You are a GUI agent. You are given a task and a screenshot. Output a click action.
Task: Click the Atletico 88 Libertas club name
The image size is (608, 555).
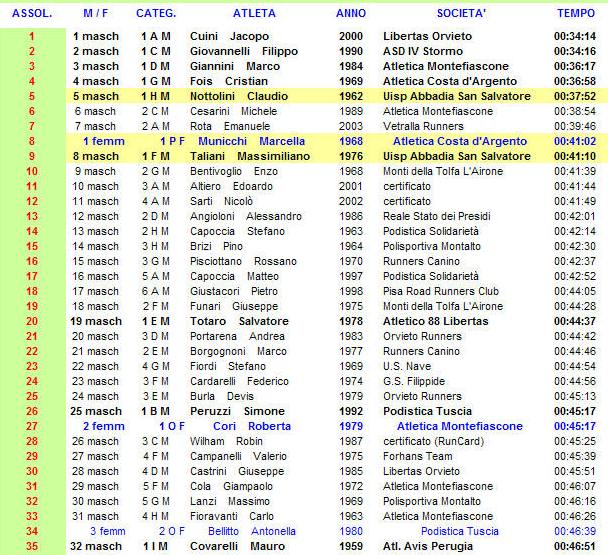[x=435, y=322]
